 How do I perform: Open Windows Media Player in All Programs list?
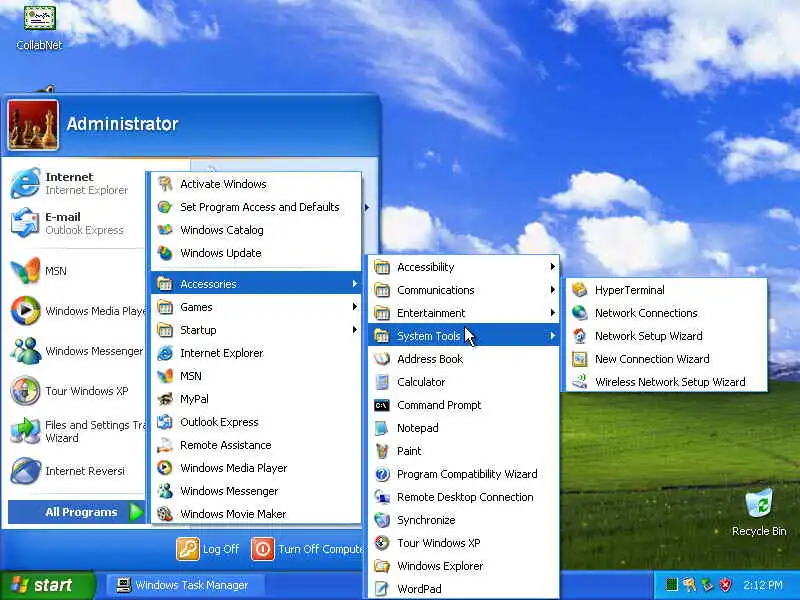[x=256, y=468]
